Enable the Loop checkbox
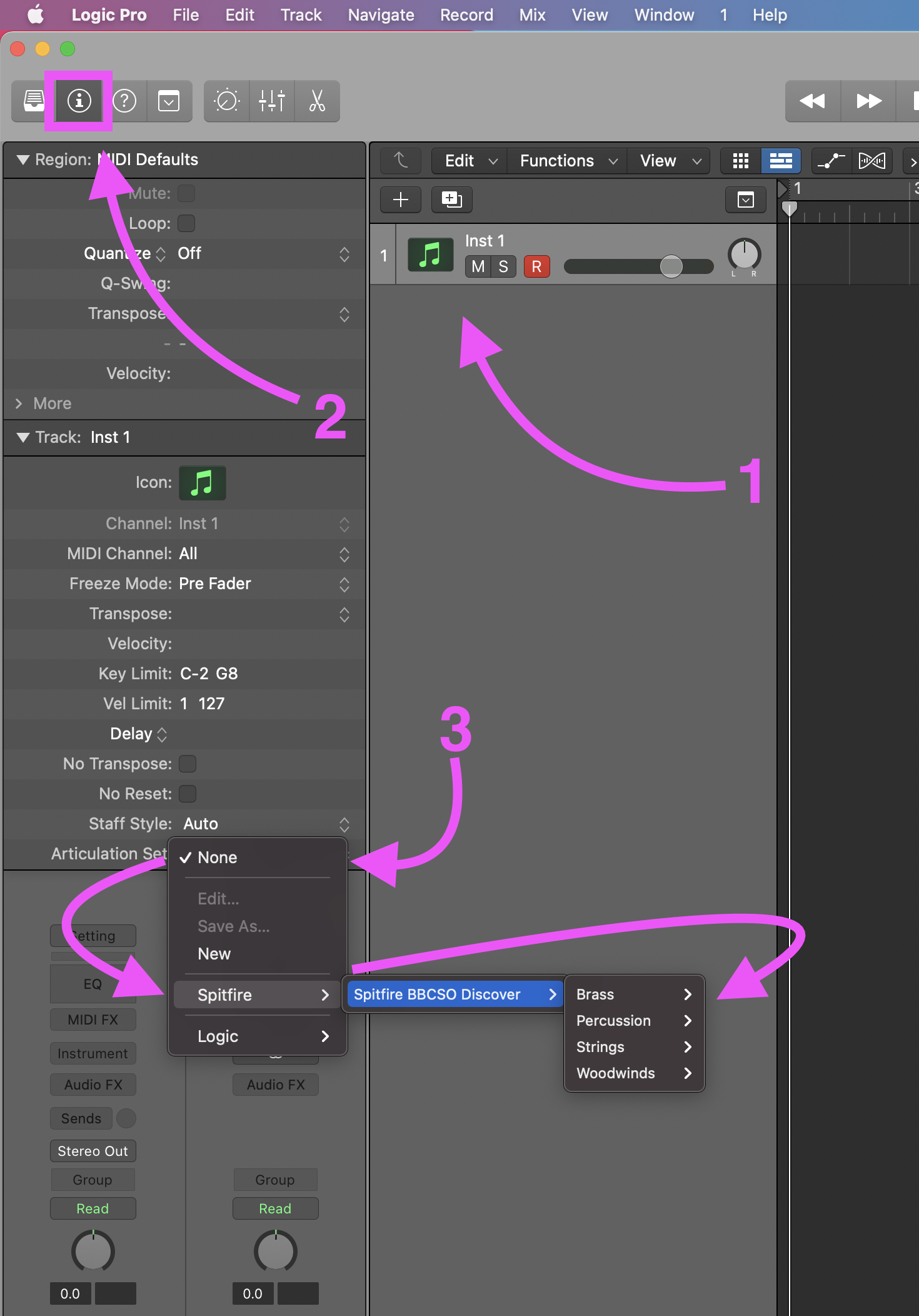 [x=186, y=223]
